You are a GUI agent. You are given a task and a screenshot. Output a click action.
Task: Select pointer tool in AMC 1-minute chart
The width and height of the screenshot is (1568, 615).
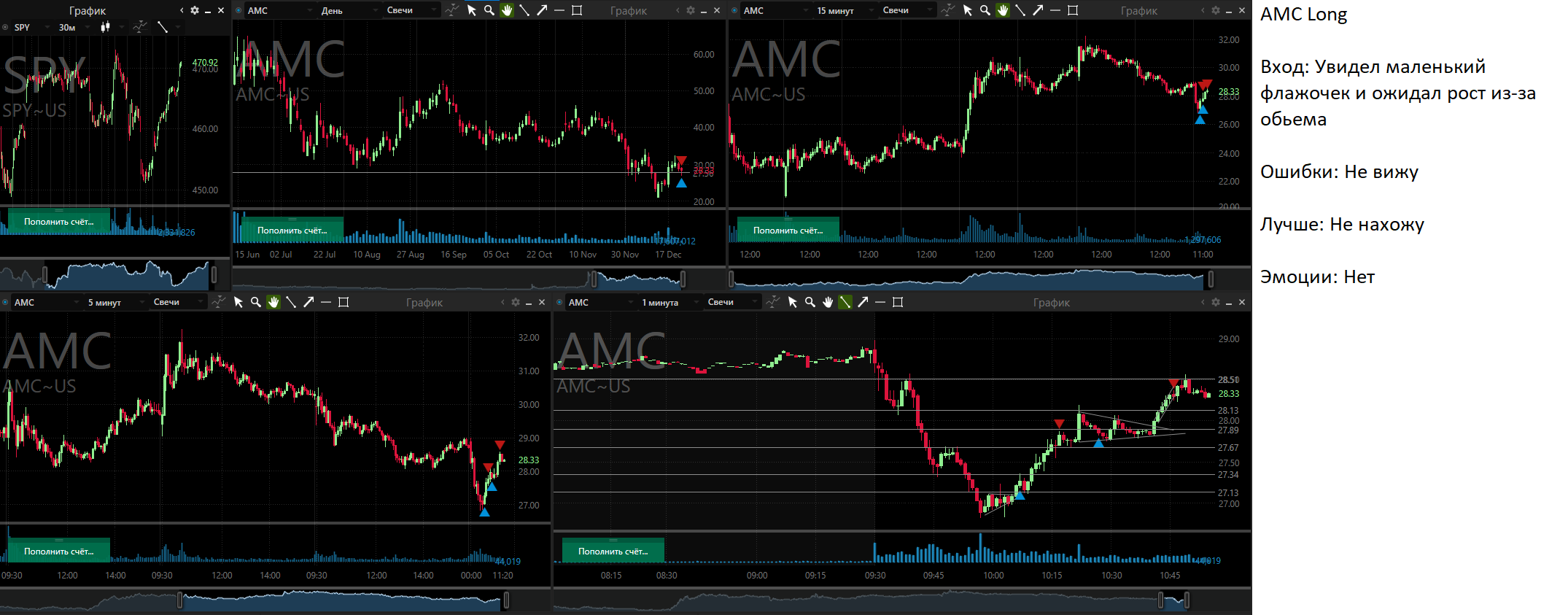point(793,302)
